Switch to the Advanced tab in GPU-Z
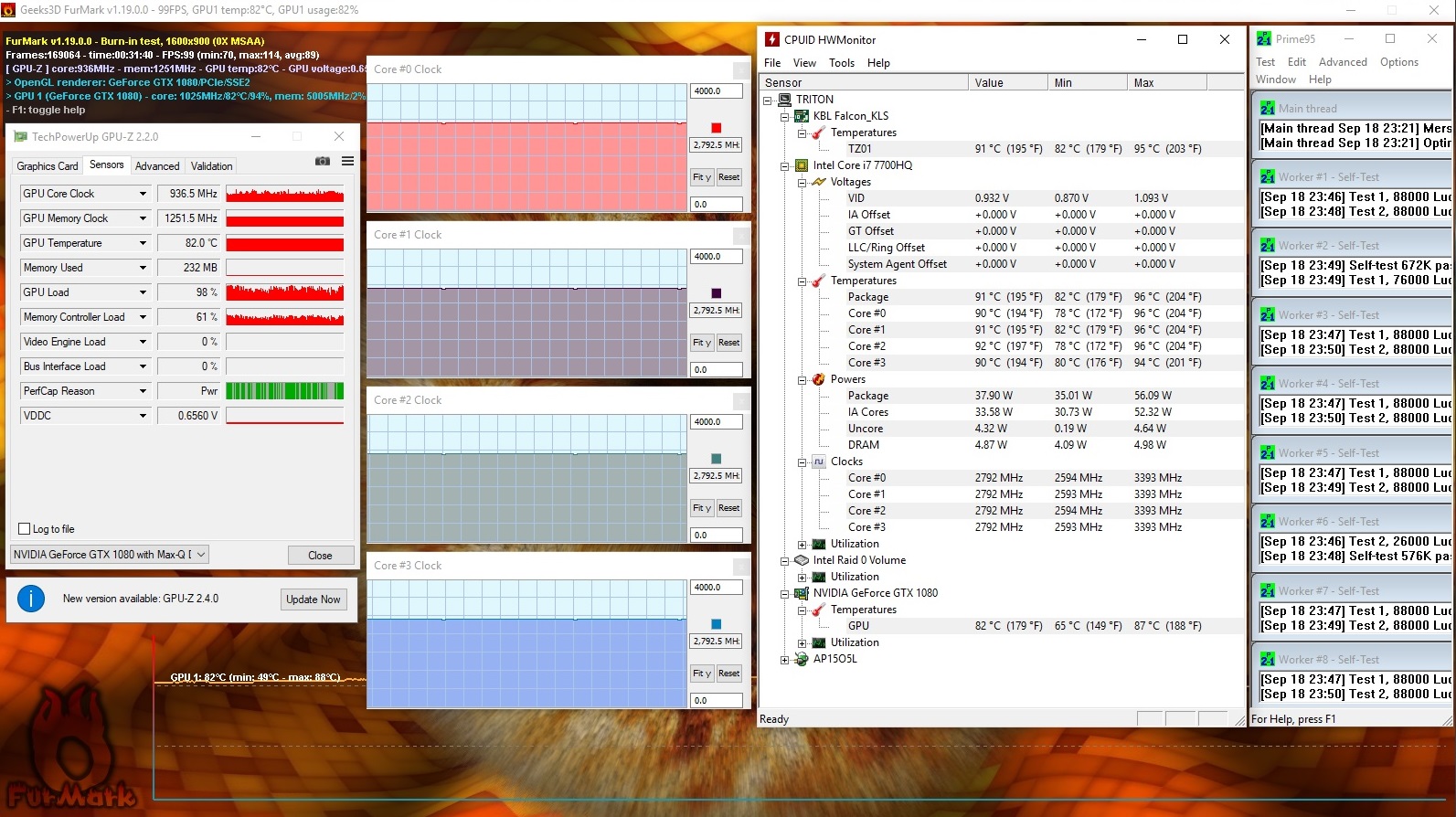 pos(157,166)
